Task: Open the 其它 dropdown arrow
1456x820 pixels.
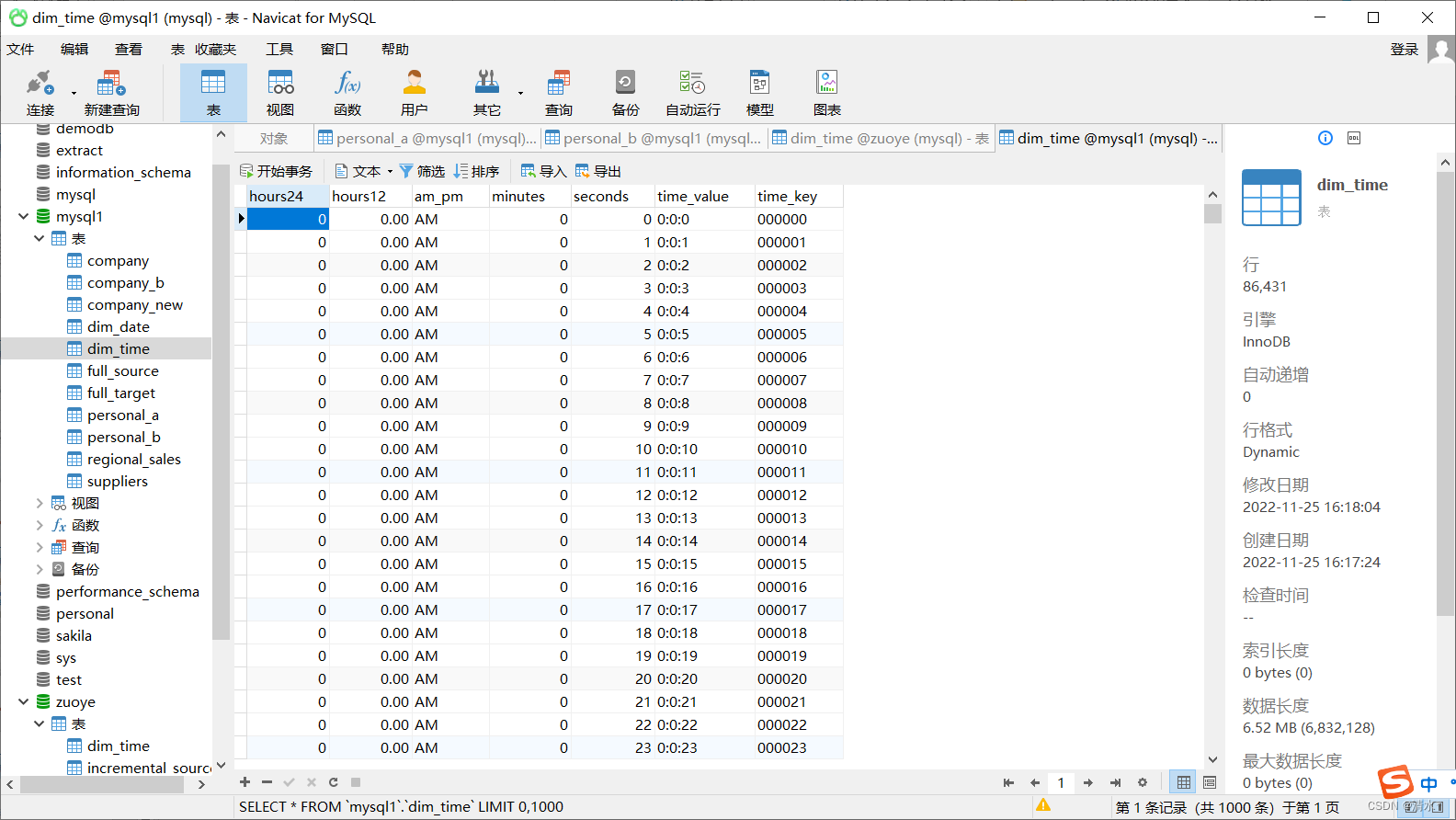Action: [520, 93]
